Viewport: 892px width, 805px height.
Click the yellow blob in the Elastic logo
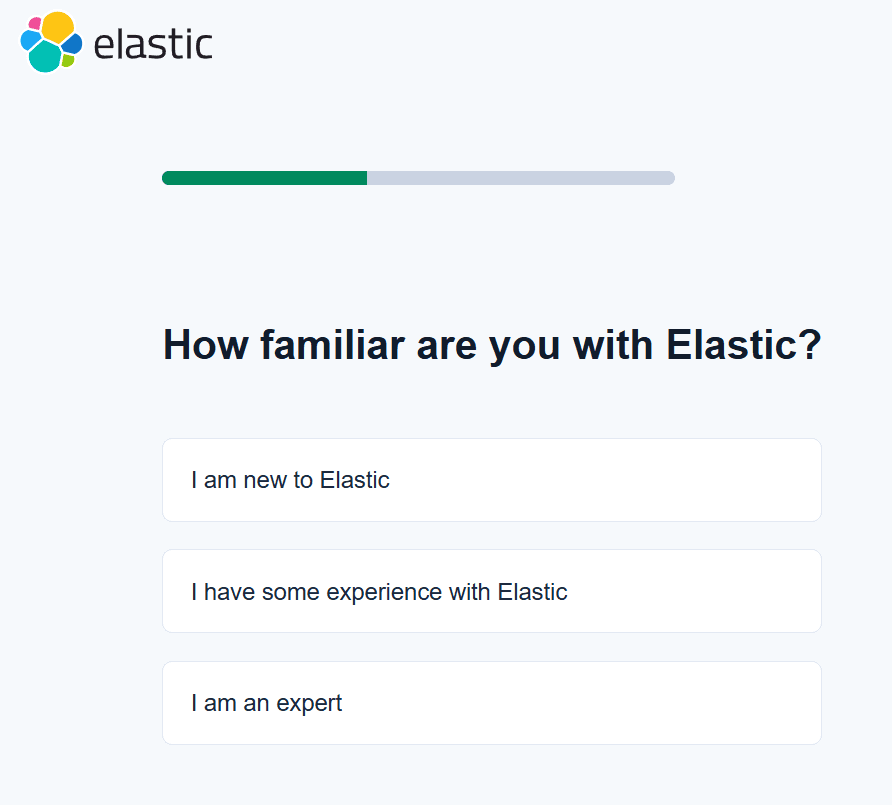pyautogui.click(x=59, y=26)
